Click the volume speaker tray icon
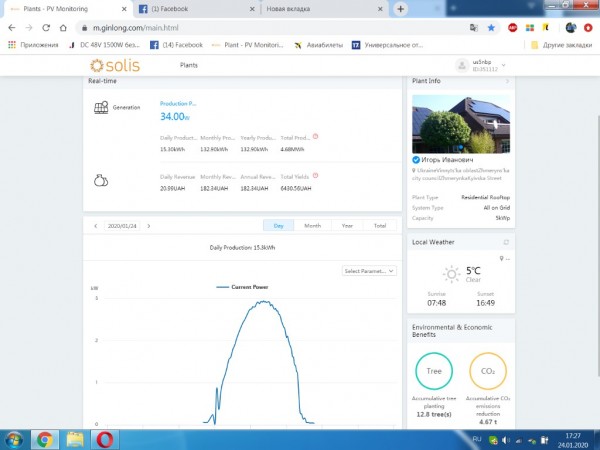Image resolution: width=600 pixels, height=450 pixels. 506,440
